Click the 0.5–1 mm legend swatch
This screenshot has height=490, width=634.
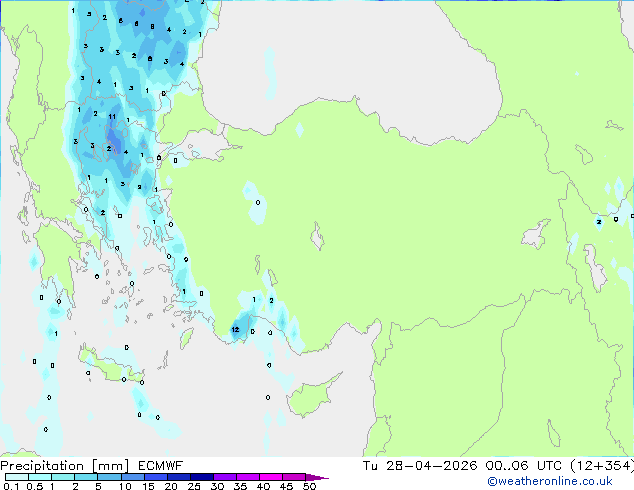(x=40, y=477)
